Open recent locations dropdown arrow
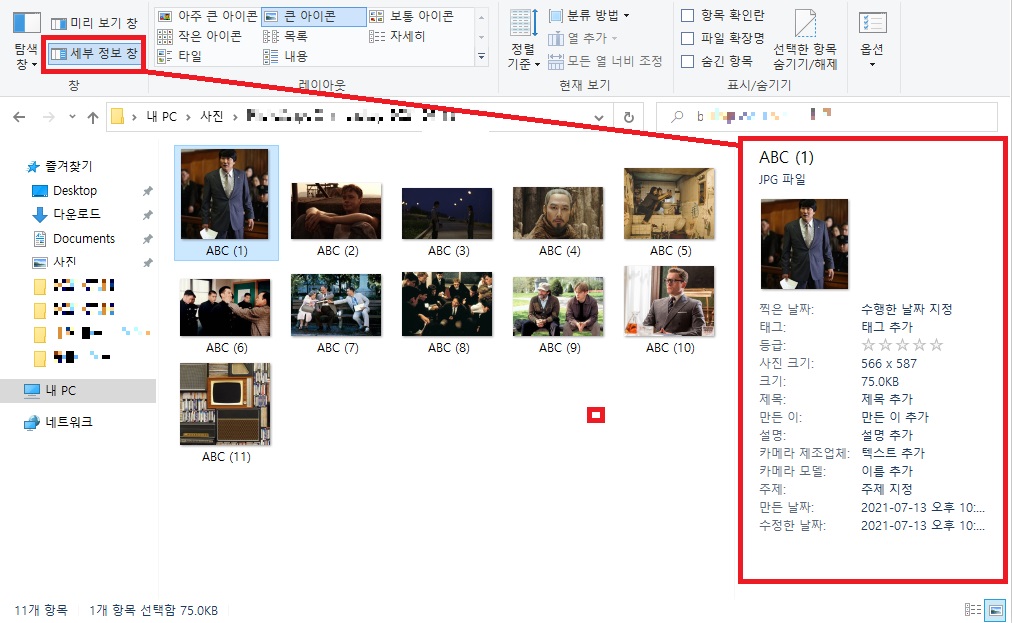The image size is (1012, 623). point(72,117)
